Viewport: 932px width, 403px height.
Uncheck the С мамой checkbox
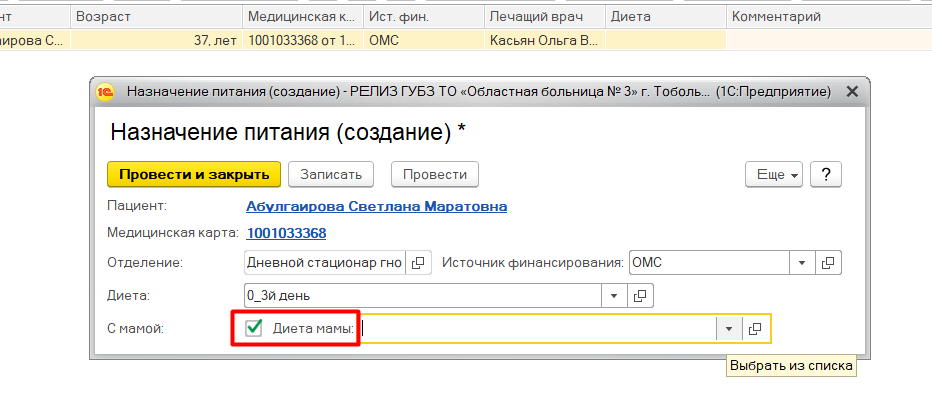254,328
